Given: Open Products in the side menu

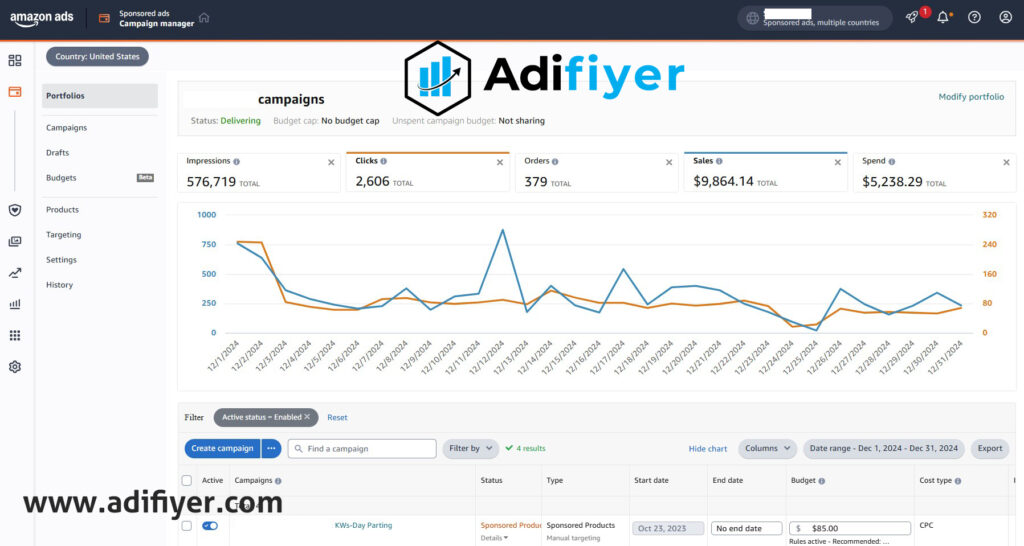Looking at the screenshot, I should [x=62, y=210].
